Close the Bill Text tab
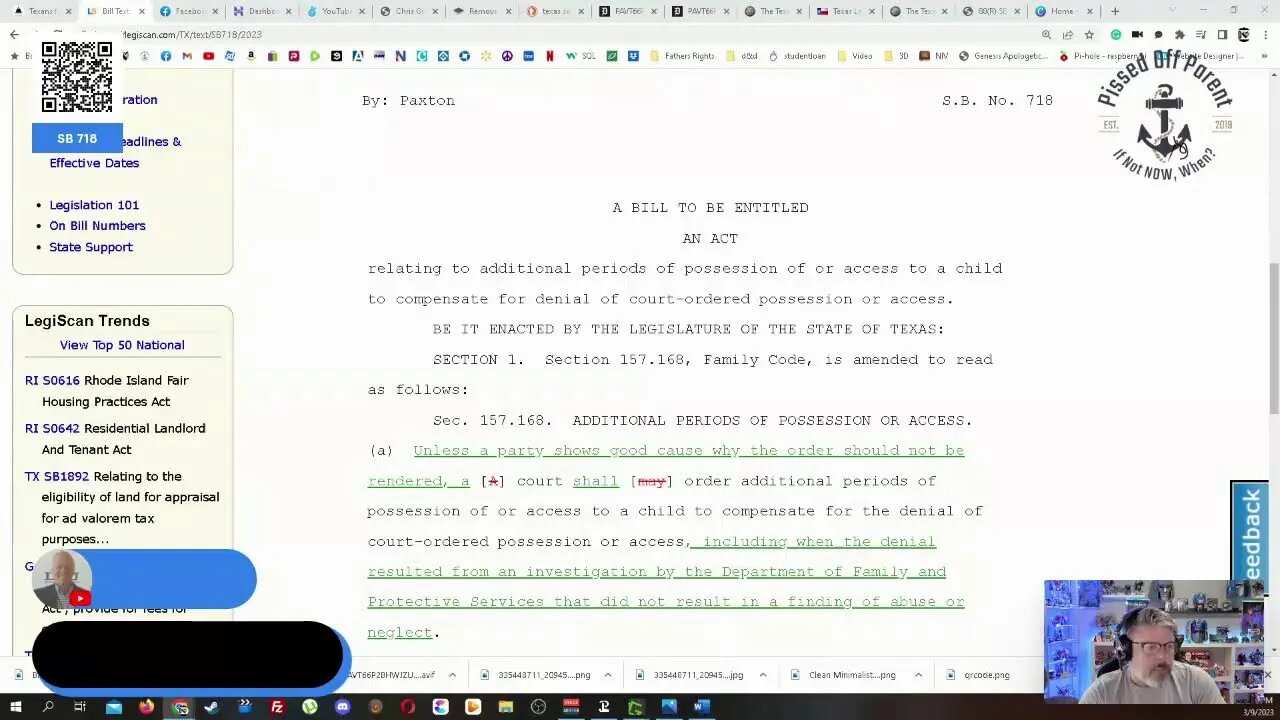 coord(141,11)
